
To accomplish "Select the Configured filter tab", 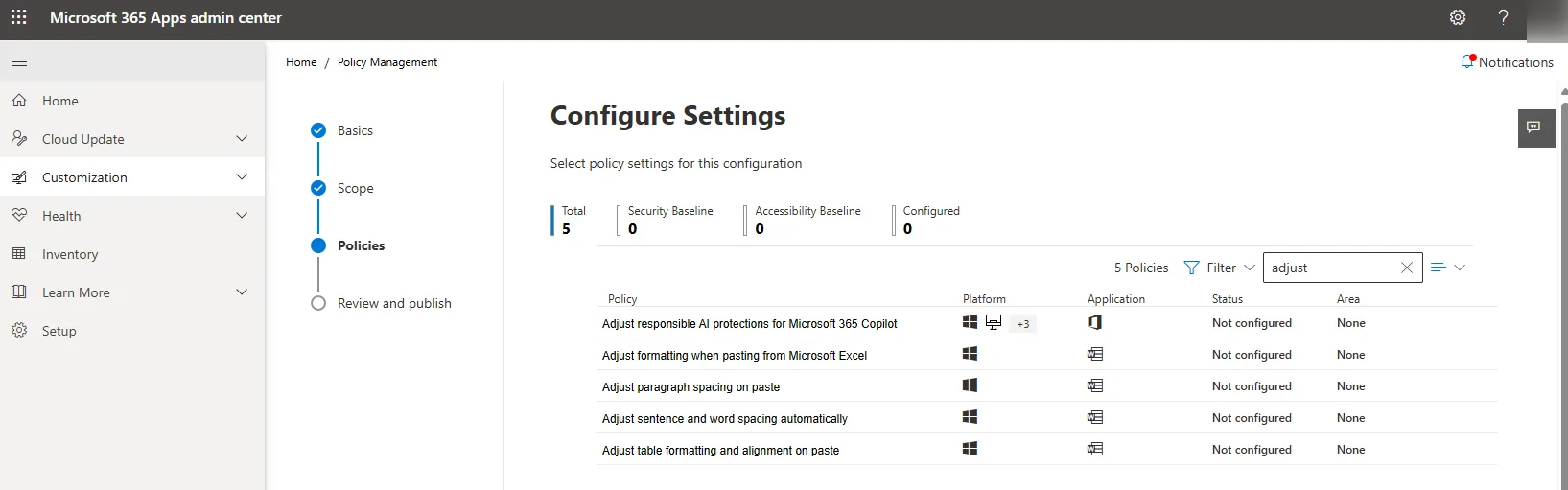I will pos(926,220).
